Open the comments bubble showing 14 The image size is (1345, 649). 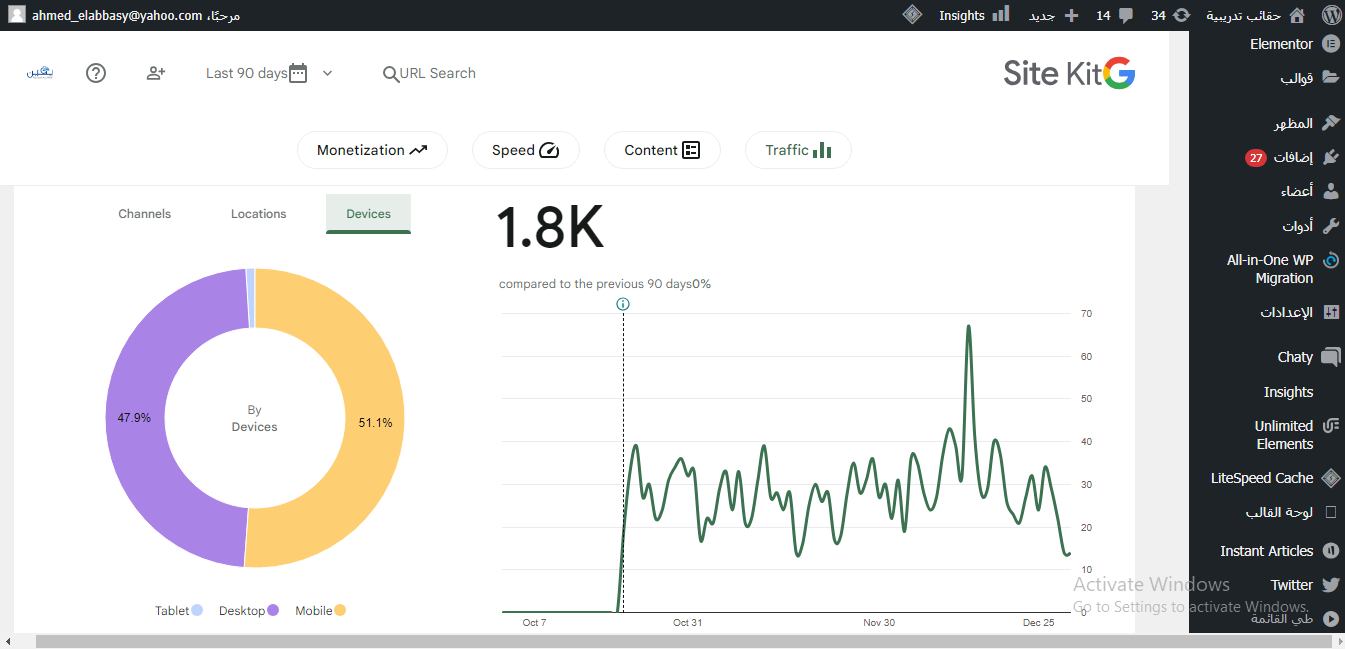[x=1126, y=15]
